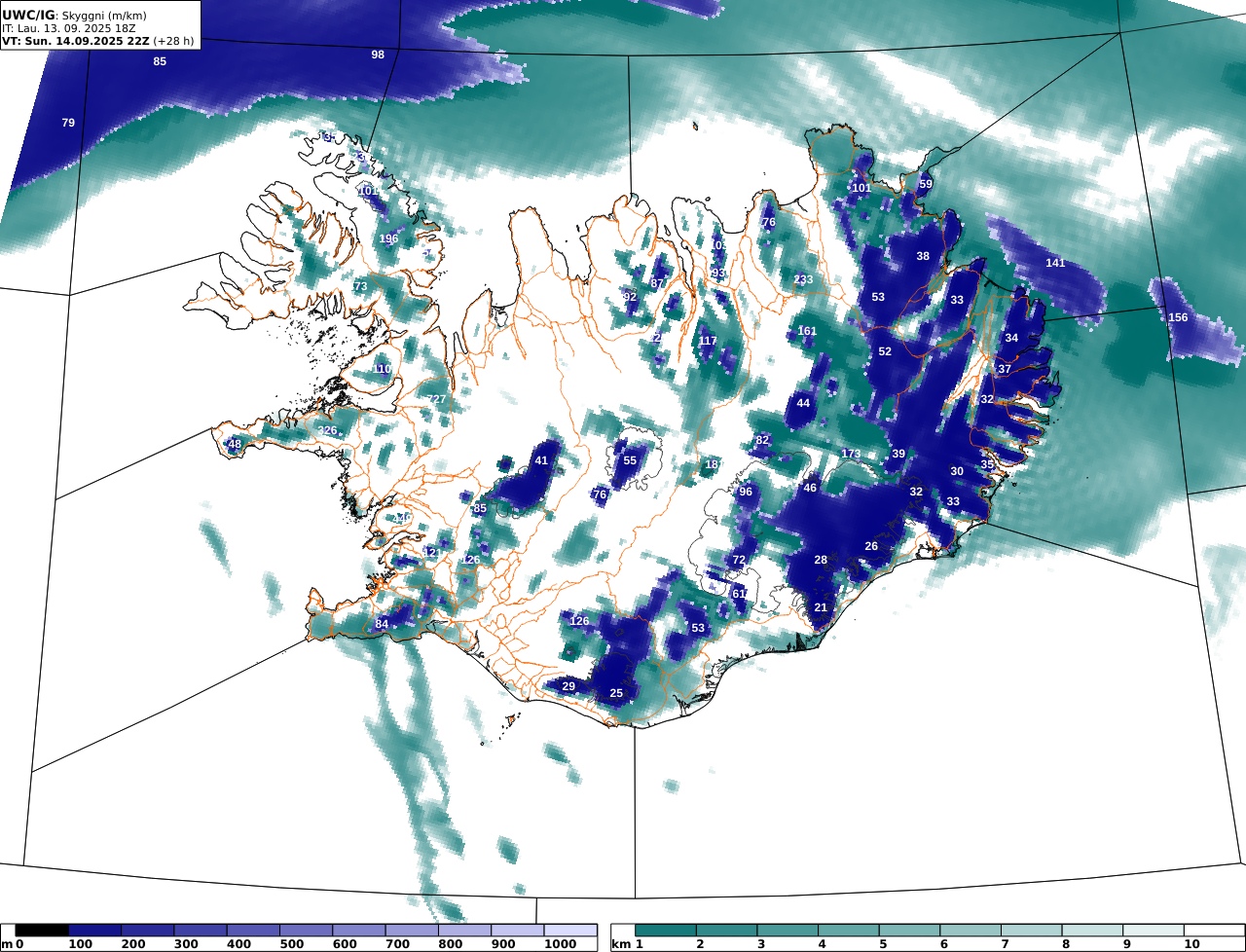The image size is (1246, 952).
Task: Click the 173 visibility value
Action: click(851, 454)
